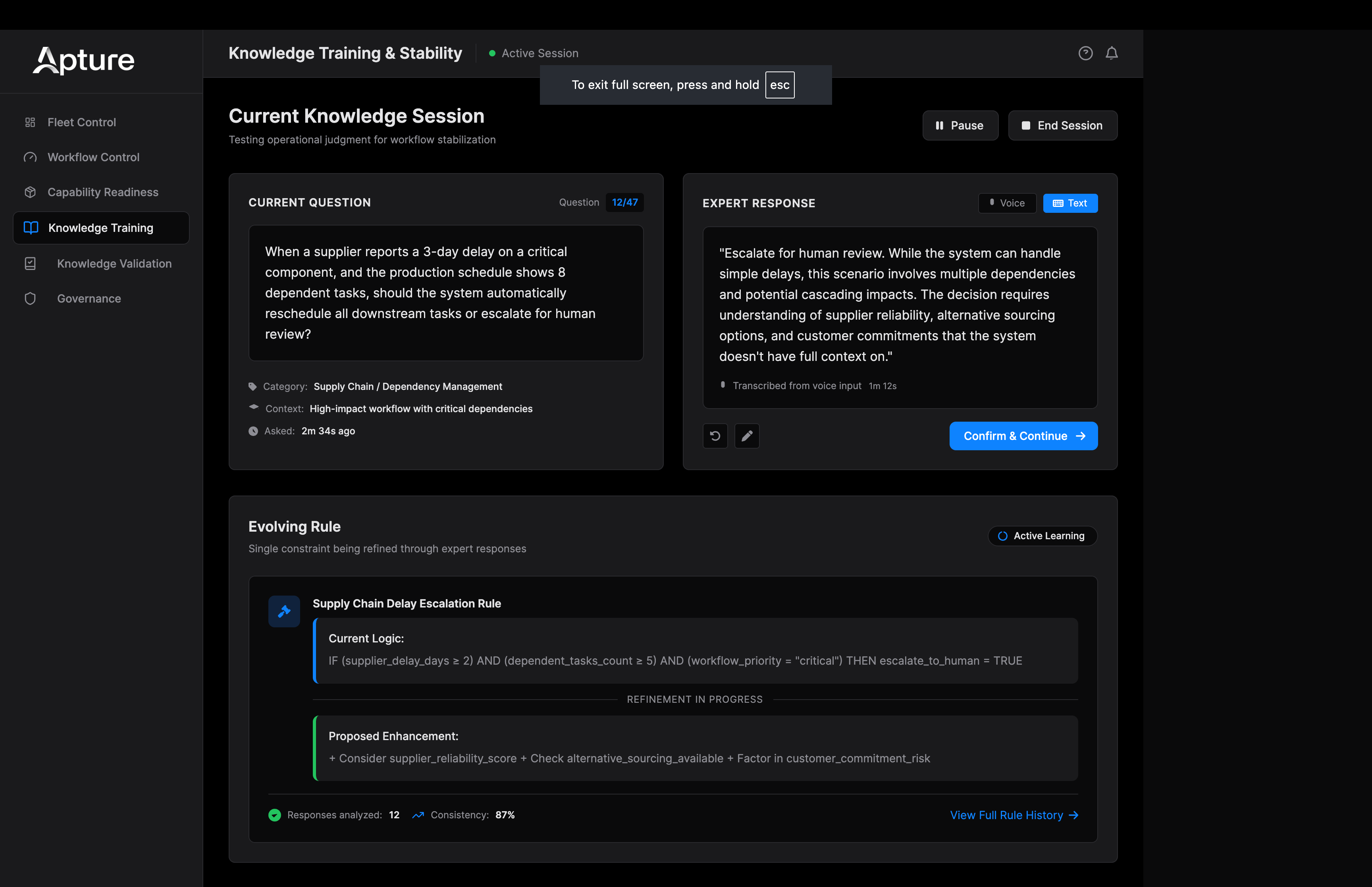Click the "2m 34s ago" value
The image size is (1372, 887).
(328, 431)
